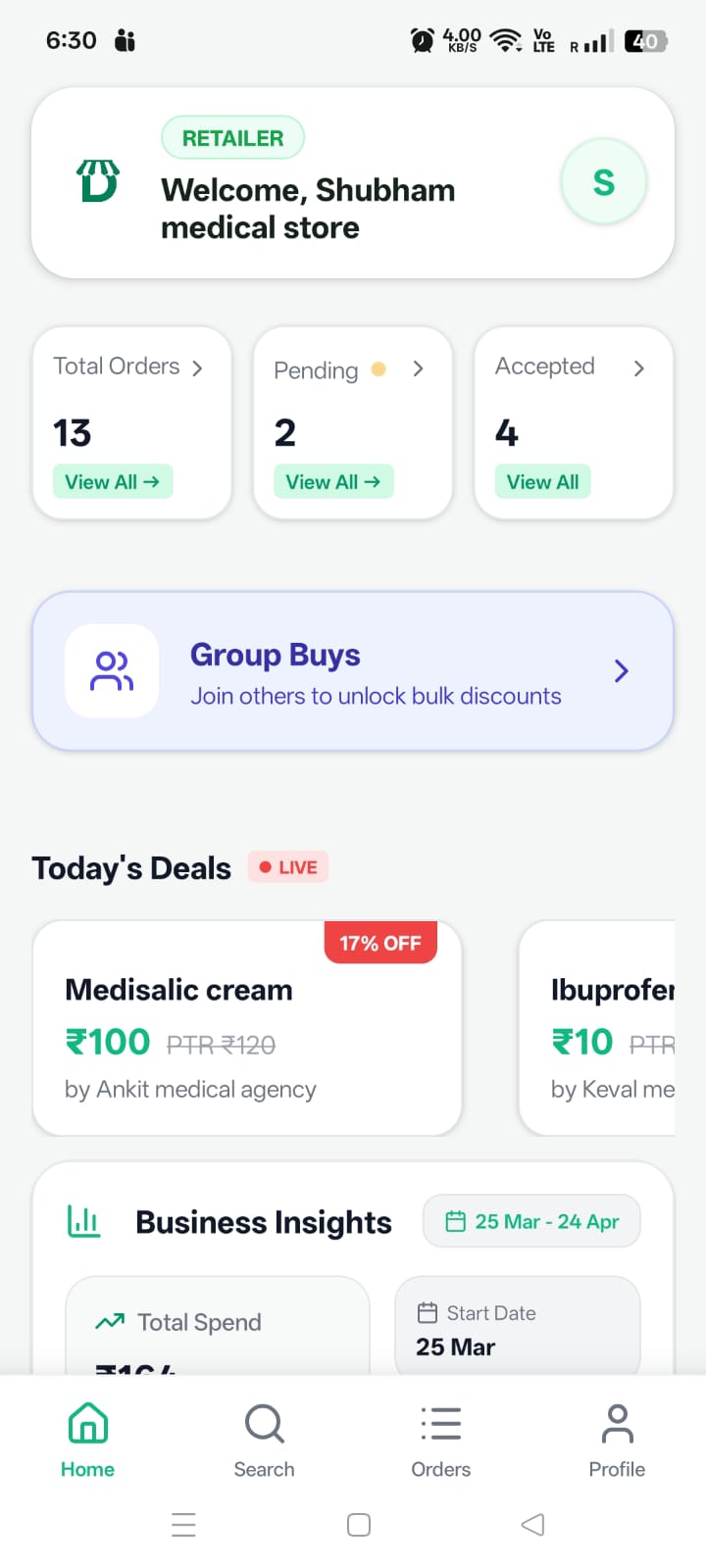The height and width of the screenshot is (1568, 706).
Task: Click View All under Pending orders
Action: [333, 481]
